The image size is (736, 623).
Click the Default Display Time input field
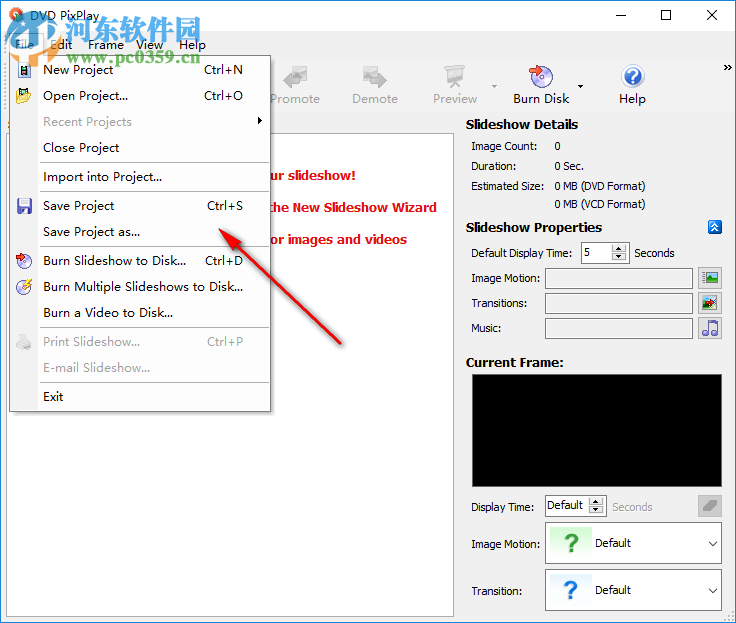597,253
